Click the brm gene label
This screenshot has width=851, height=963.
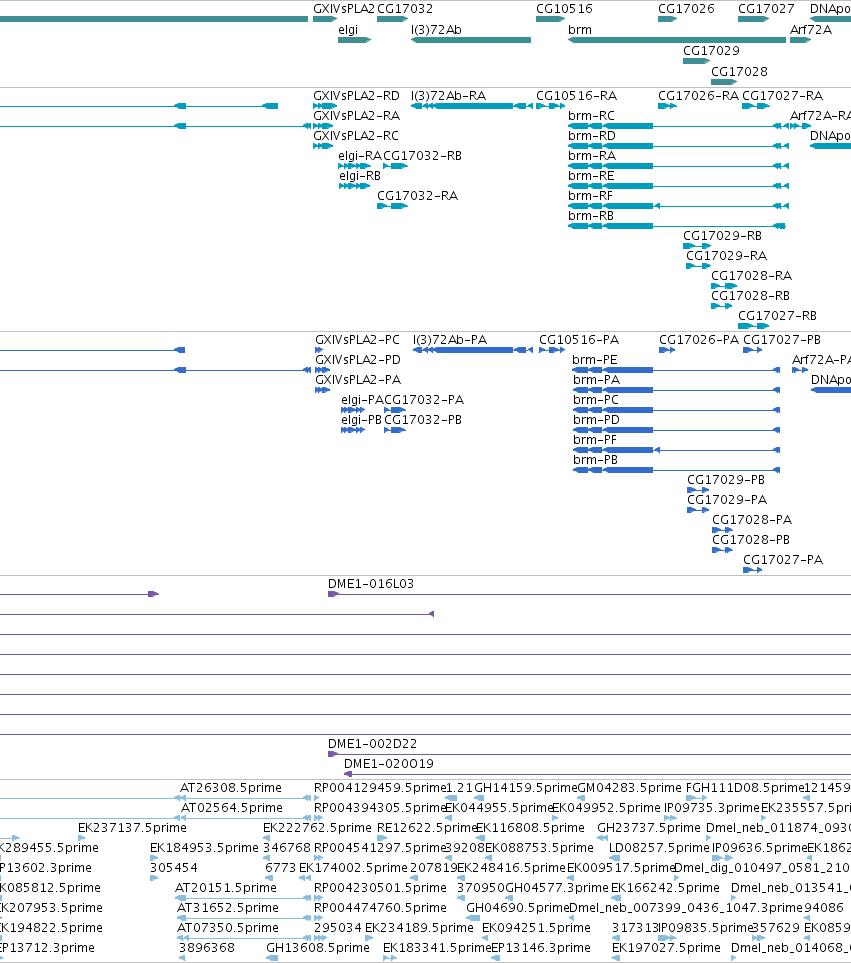pyautogui.click(x=580, y=30)
